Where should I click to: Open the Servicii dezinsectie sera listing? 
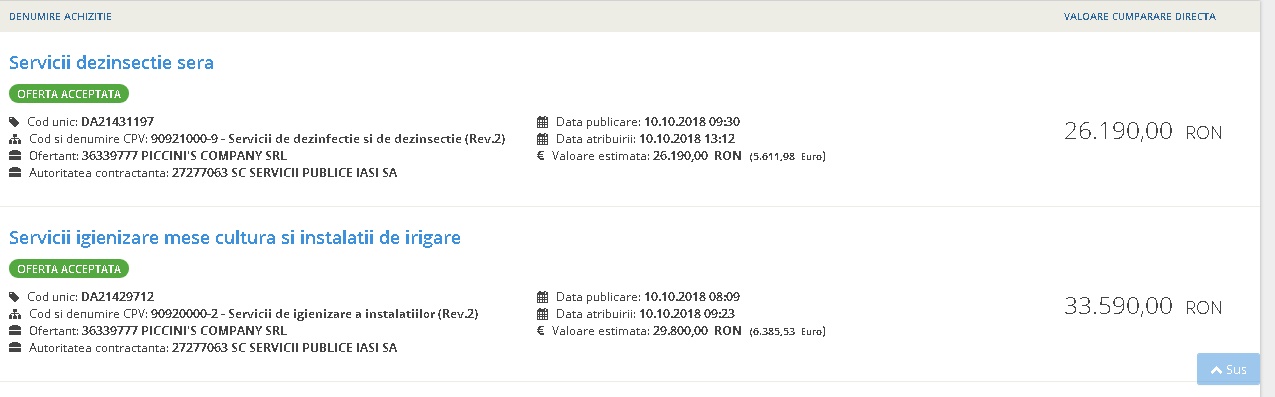click(x=111, y=63)
